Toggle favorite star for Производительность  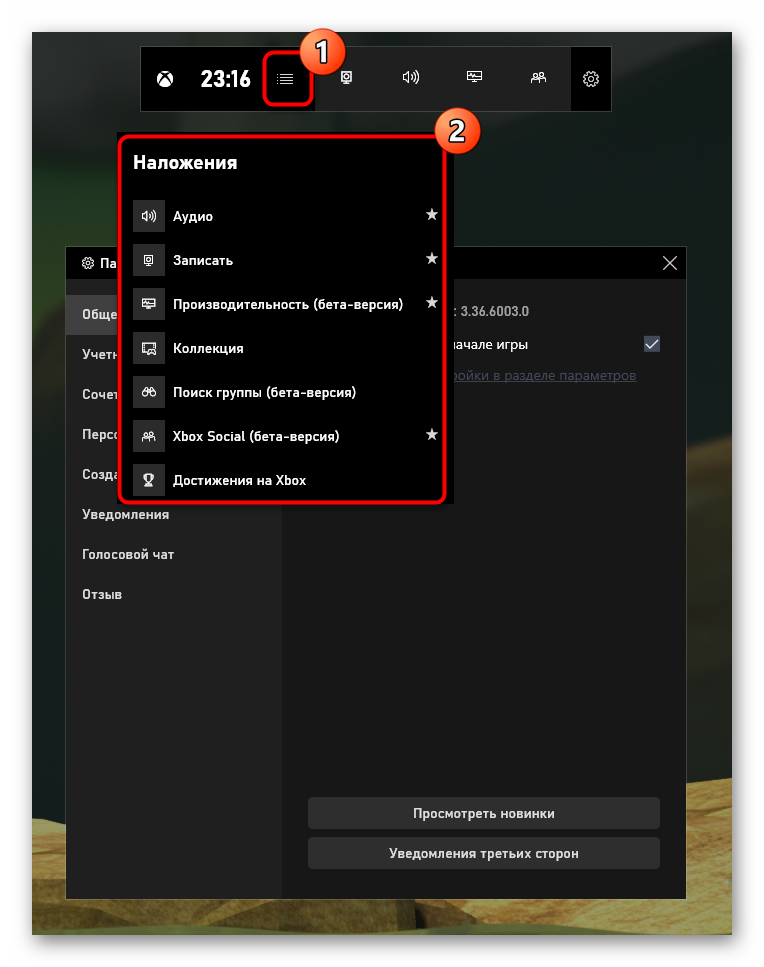point(432,302)
